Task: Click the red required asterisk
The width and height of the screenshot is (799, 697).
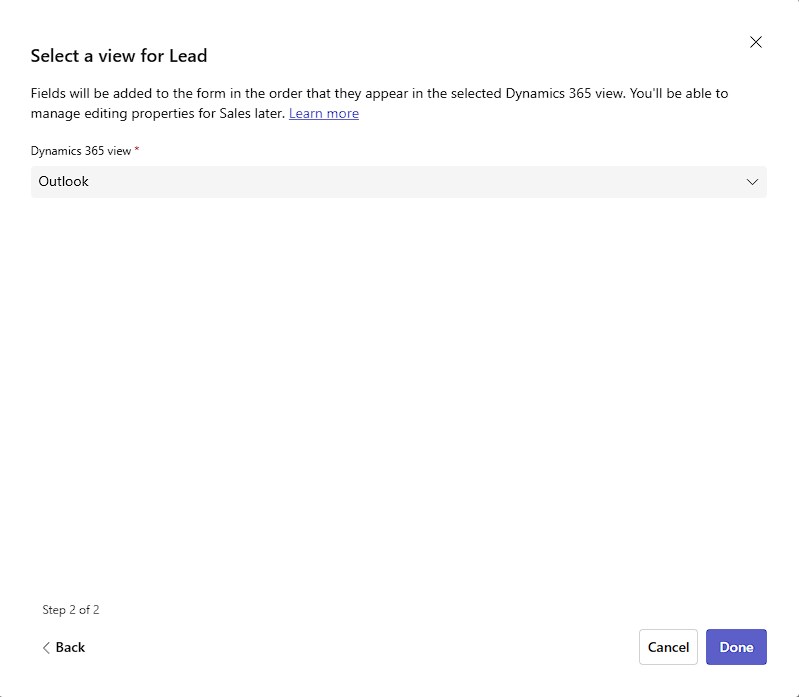Action: tap(137, 150)
